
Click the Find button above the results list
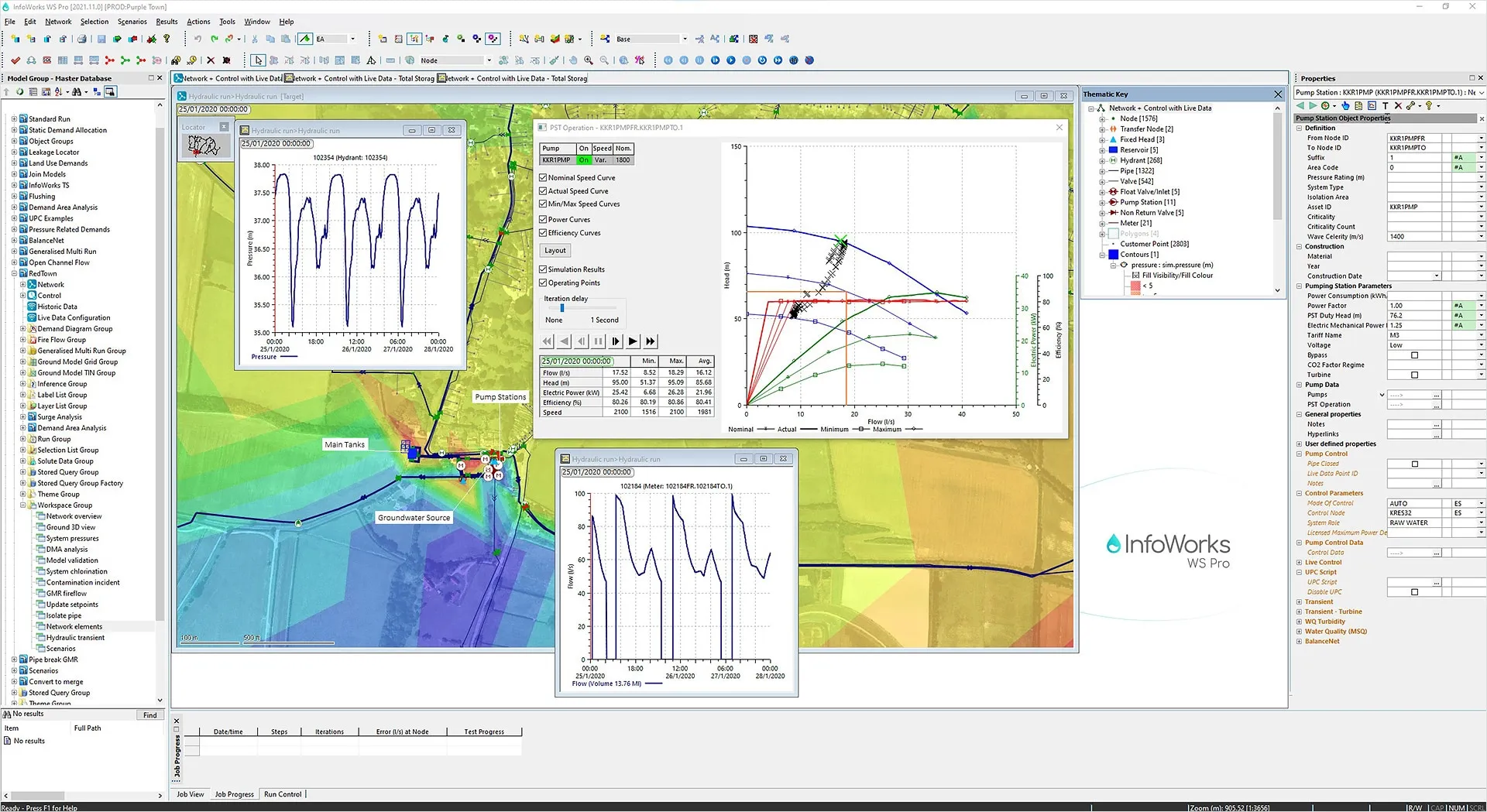149,714
